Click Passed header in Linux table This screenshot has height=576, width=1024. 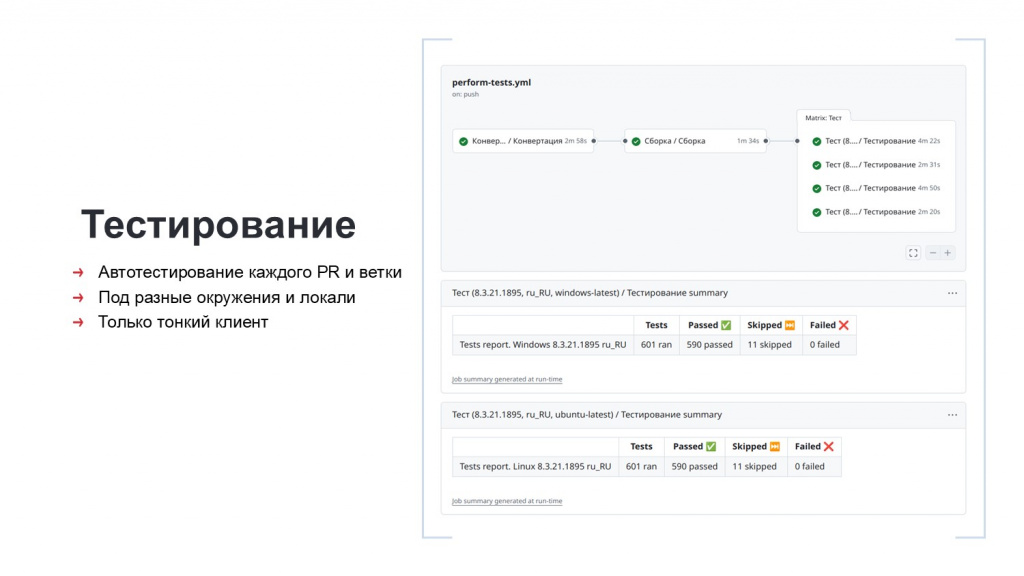coord(694,447)
